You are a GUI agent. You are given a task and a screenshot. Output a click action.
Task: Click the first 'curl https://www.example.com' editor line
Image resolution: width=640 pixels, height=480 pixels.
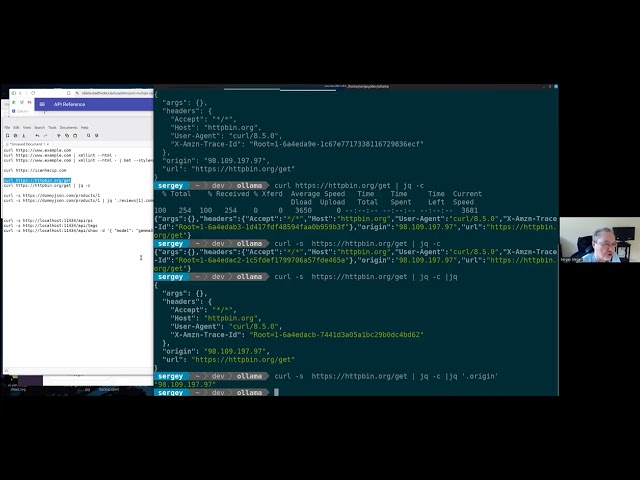(37, 150)
